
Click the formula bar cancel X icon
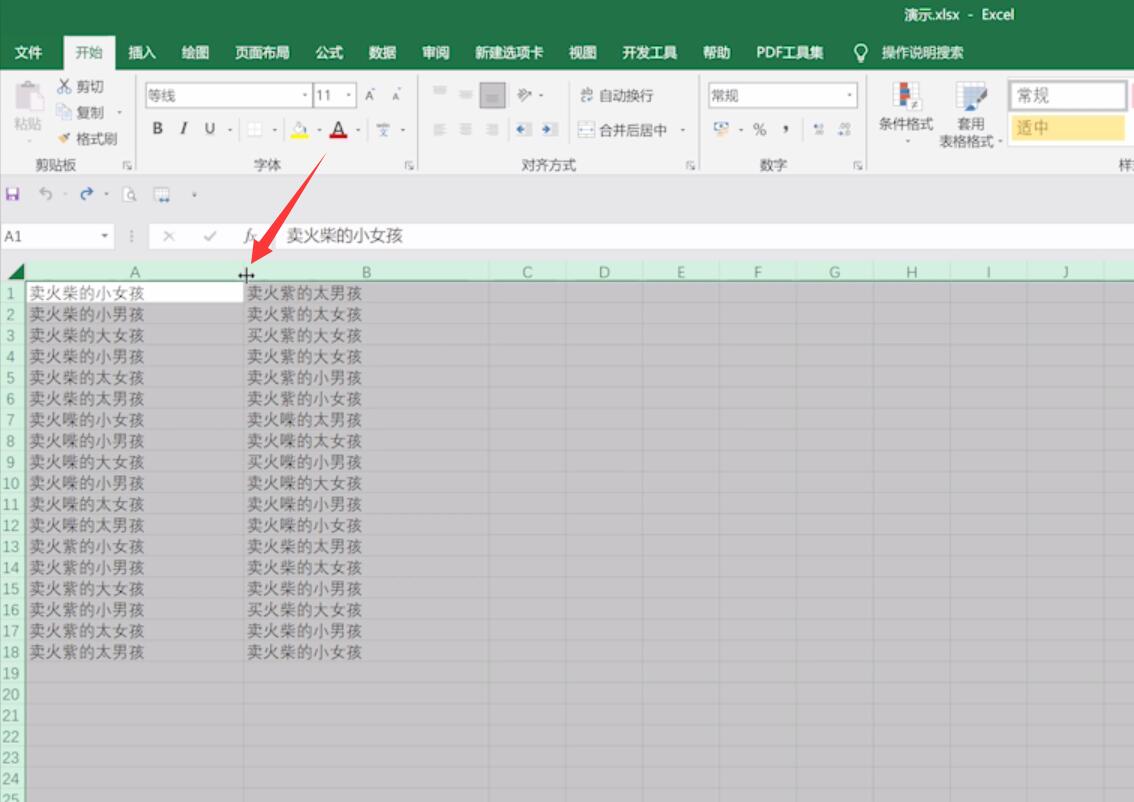click(x=169, y=236)
